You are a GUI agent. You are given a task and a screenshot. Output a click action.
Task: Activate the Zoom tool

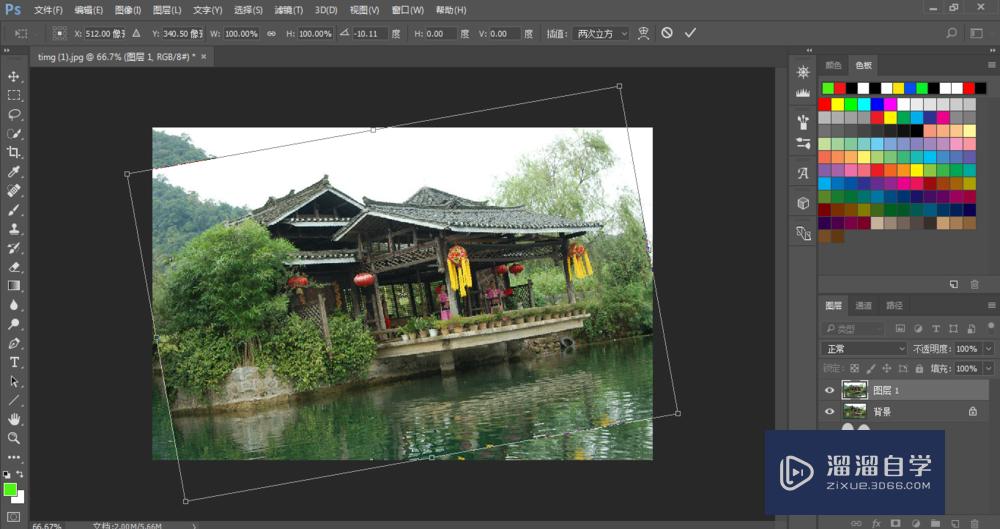pyautogui.click(x=14, y=438)
